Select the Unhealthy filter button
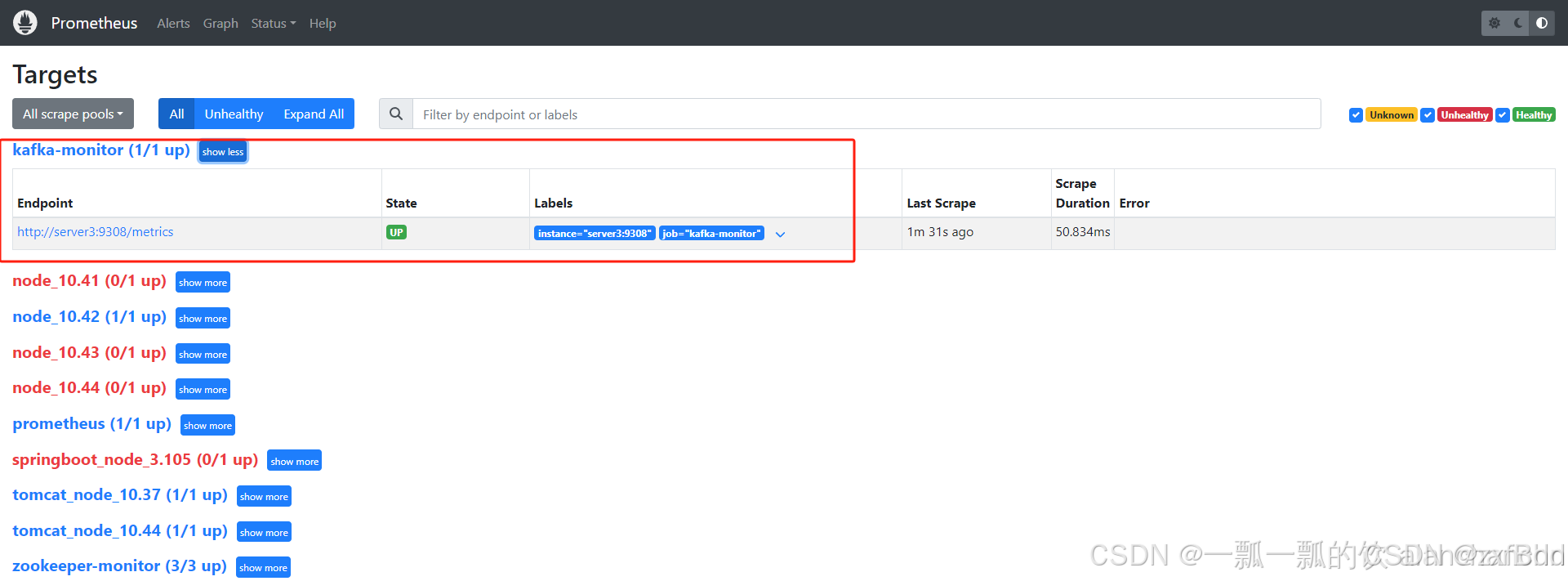This screenshot has width=1568, height=581. coord(234,114)
